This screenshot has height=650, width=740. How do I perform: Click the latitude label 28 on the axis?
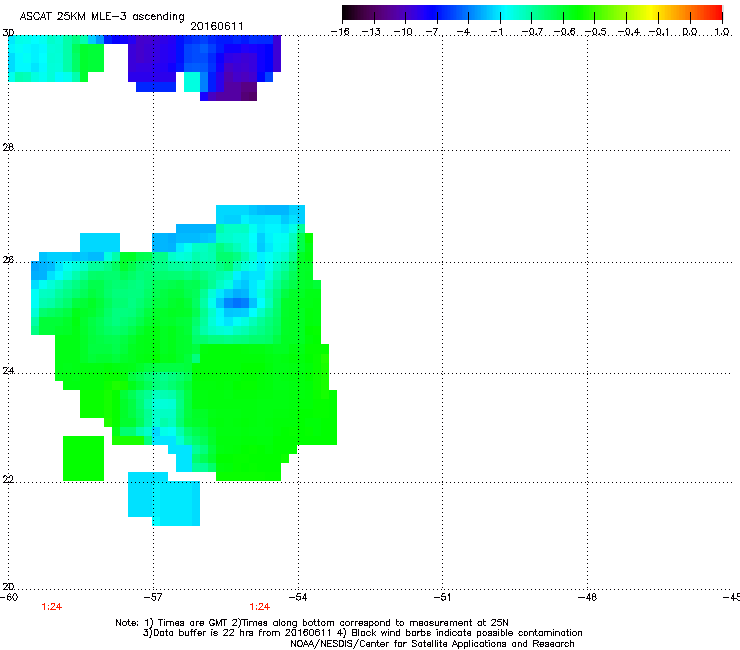point(8,148)
